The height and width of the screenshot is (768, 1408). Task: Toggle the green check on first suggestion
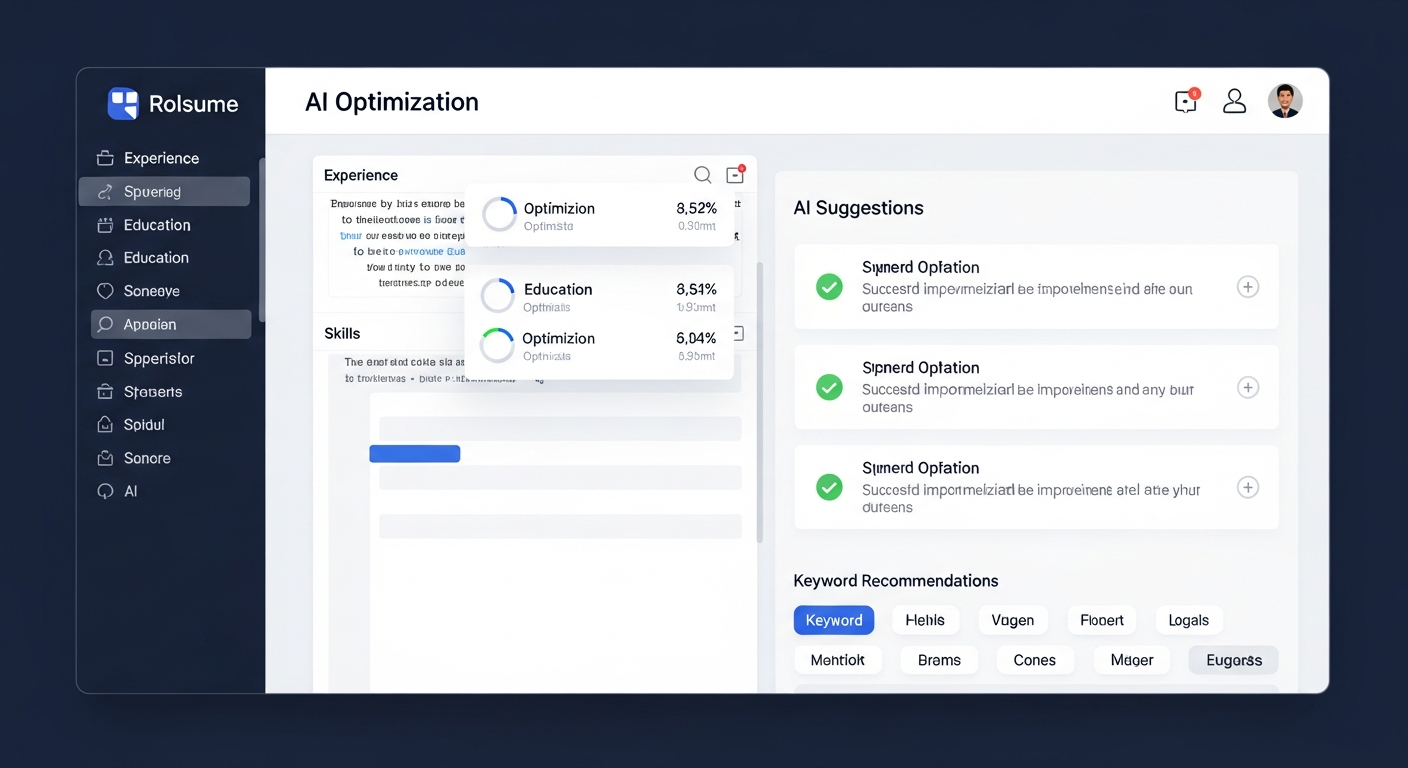tap(829, 287)
